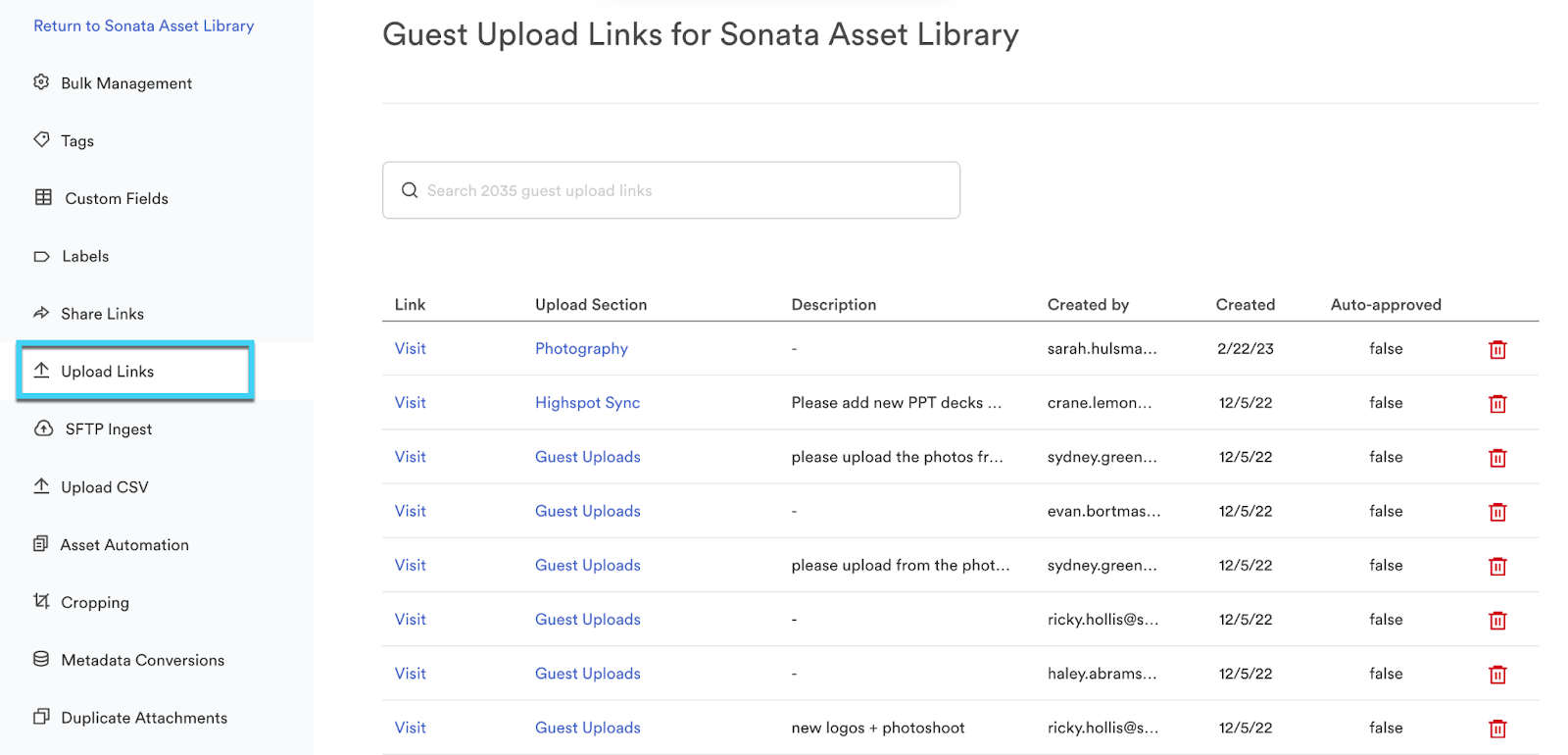Click the Bulk Management gear icon
1568x755 pixels.
[x=41, y=82]
